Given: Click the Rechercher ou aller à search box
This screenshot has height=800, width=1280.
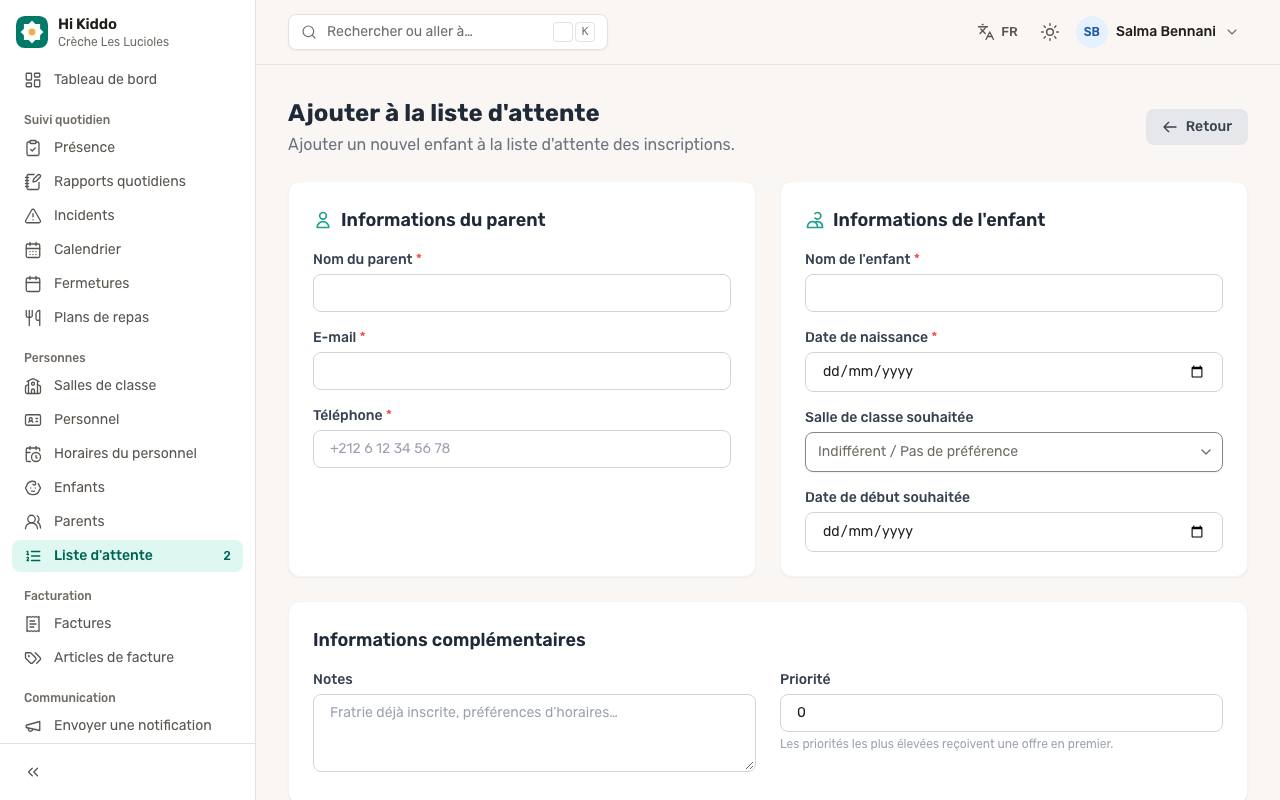Looking at the screenshot, I should pos(448,32).
